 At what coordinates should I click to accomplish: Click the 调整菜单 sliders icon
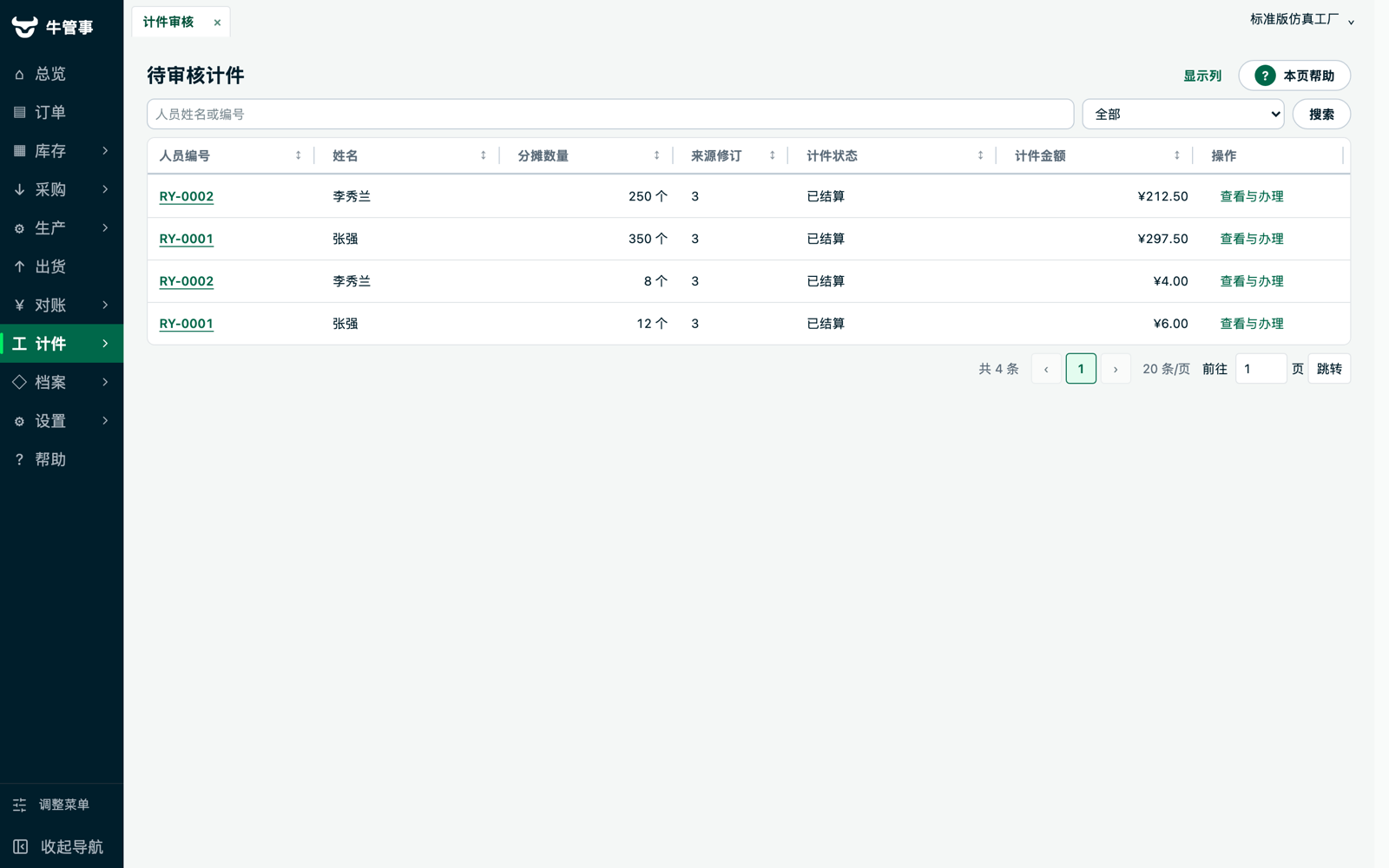[x=20, y=805]
